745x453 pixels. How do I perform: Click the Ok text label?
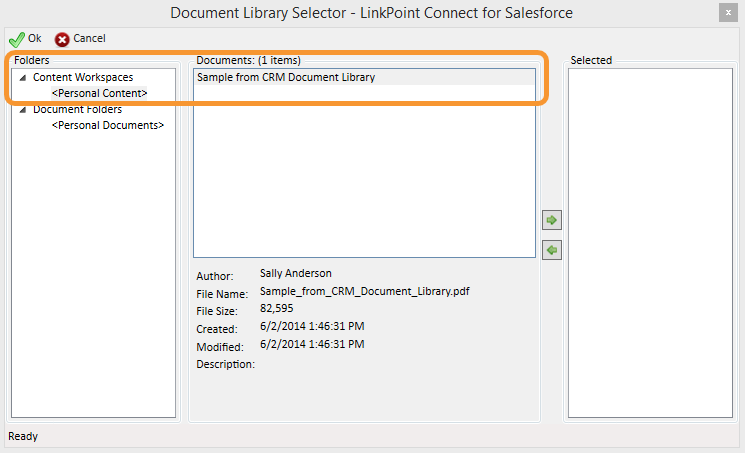(35, 38)
